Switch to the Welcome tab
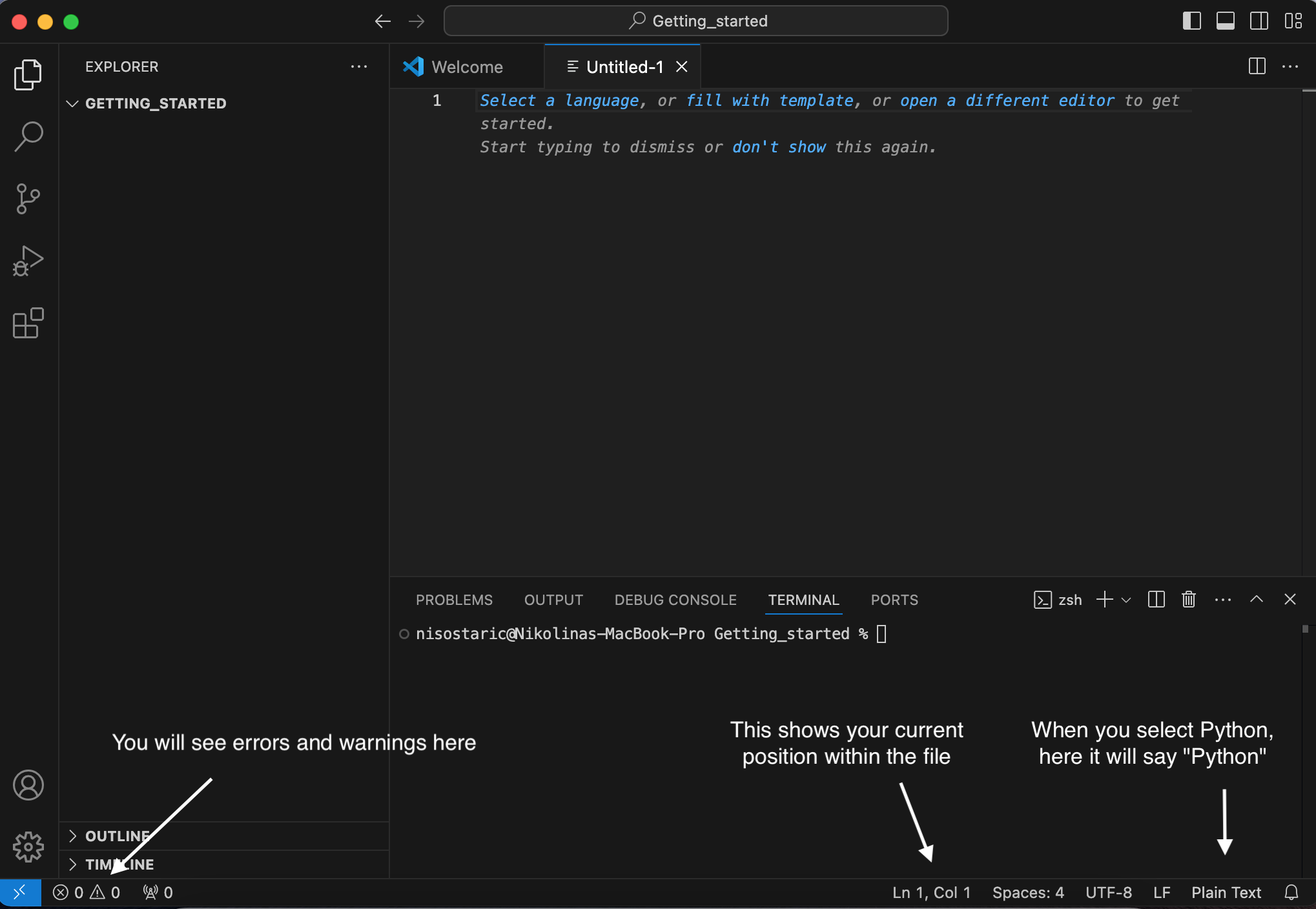The width and height of the screenshot is (1316, 909). click(466, 67)
